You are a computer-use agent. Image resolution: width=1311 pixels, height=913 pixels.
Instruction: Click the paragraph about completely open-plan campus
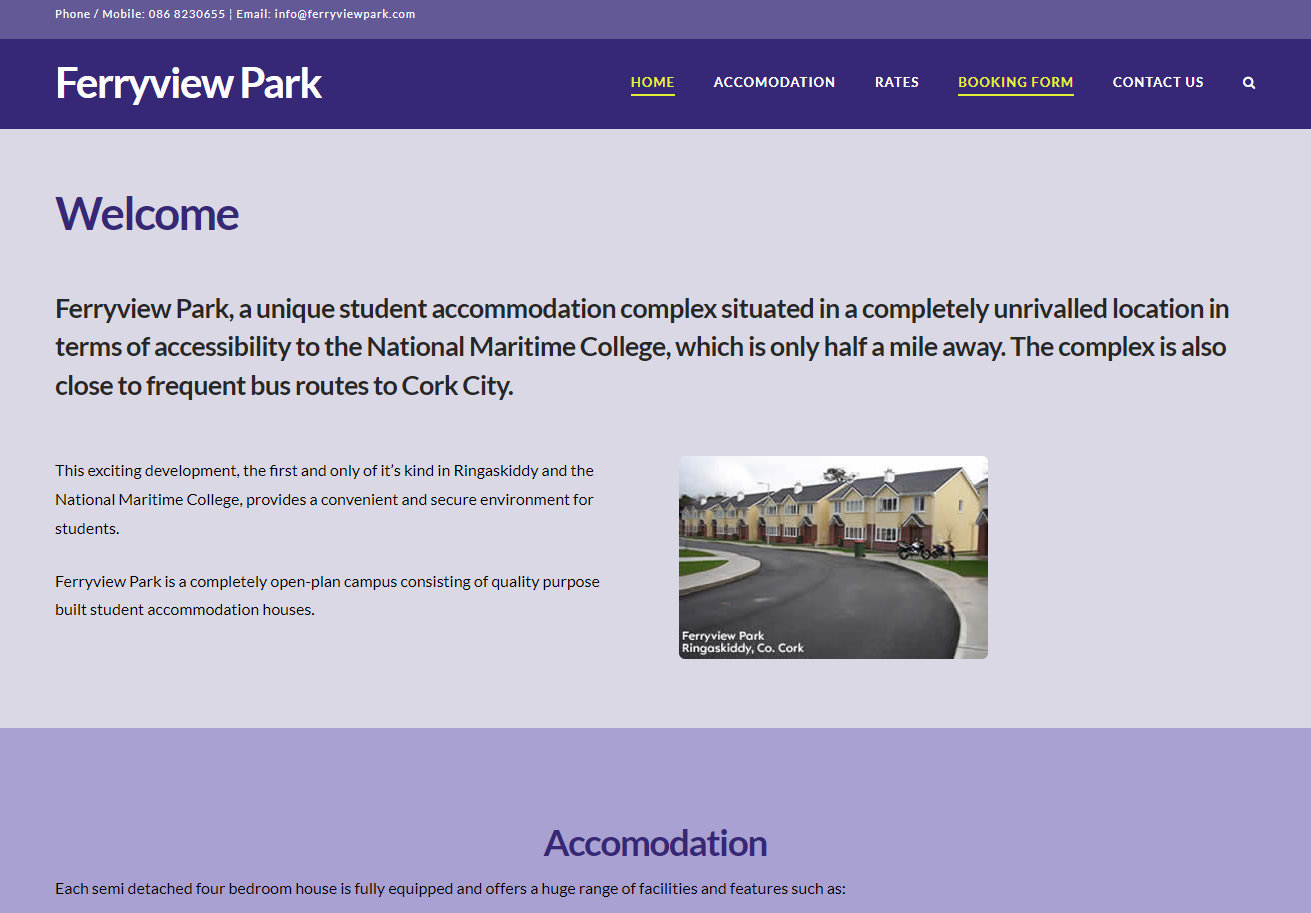click(328, 595)
